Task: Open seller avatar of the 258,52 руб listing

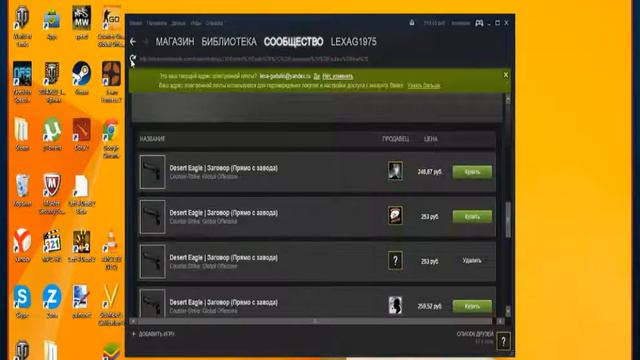Action: 395,305
